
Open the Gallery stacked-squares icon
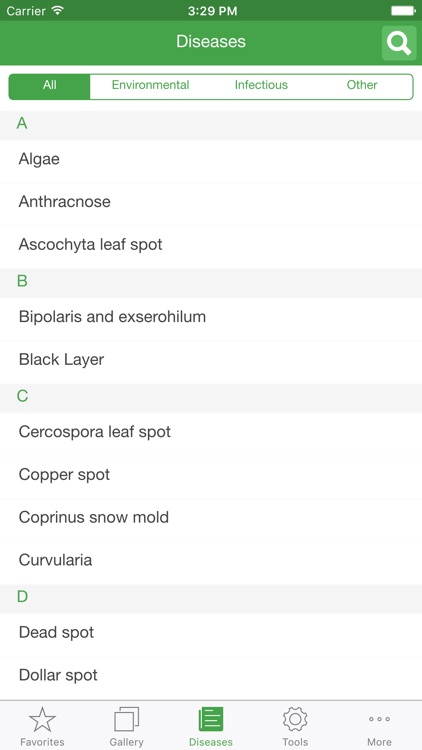click(126, 719)
